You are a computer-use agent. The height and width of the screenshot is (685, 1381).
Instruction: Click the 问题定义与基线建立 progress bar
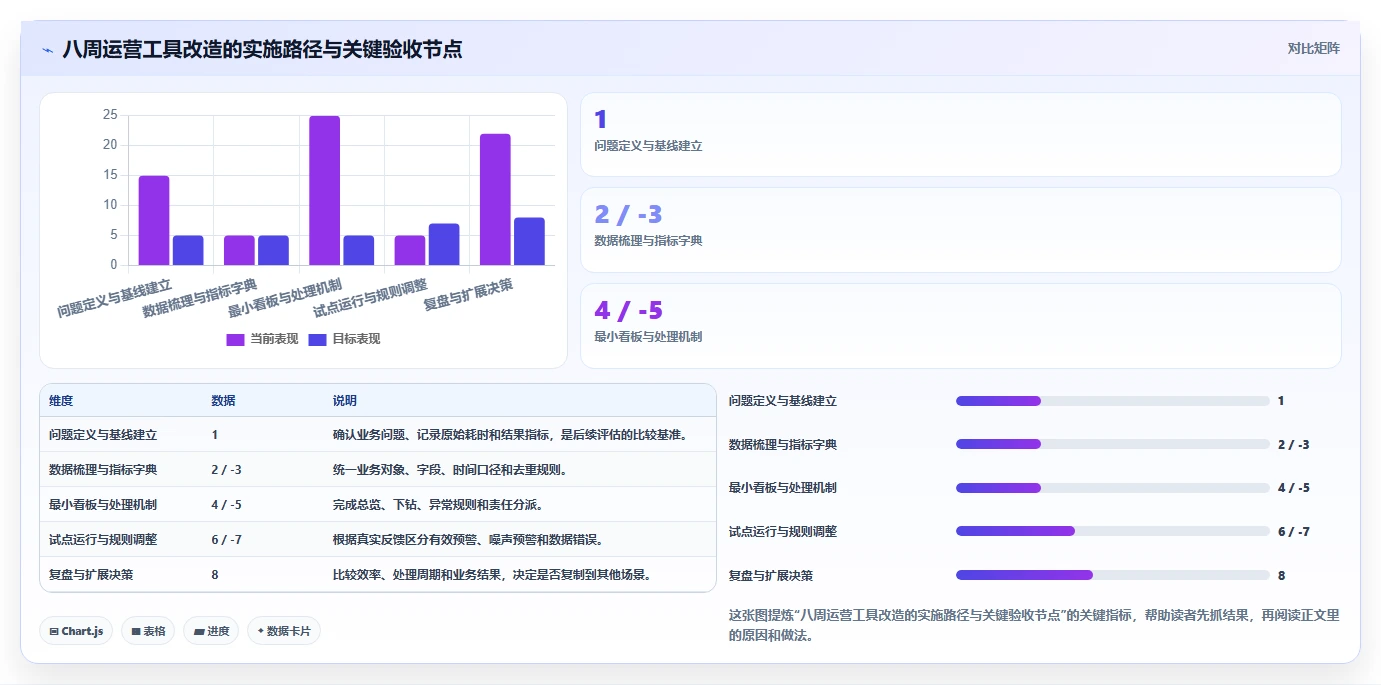[1113, 401]
